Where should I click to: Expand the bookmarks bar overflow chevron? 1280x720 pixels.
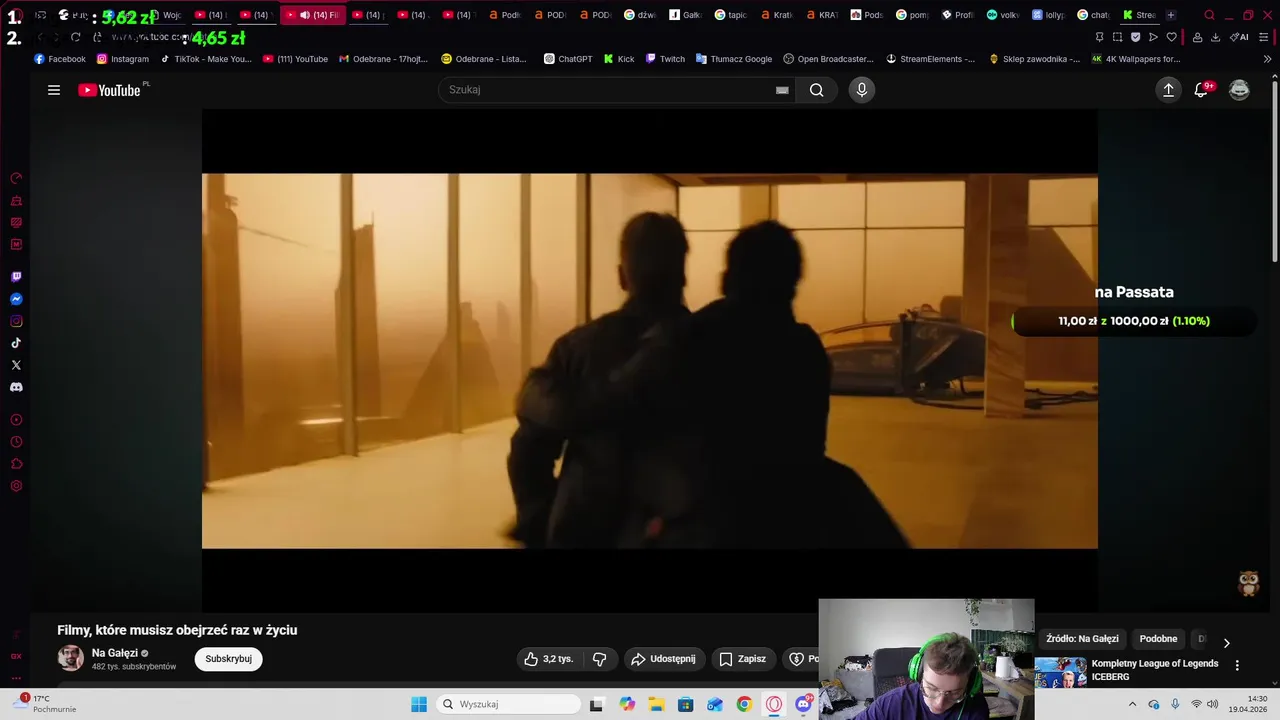[x=1268, y=59]
